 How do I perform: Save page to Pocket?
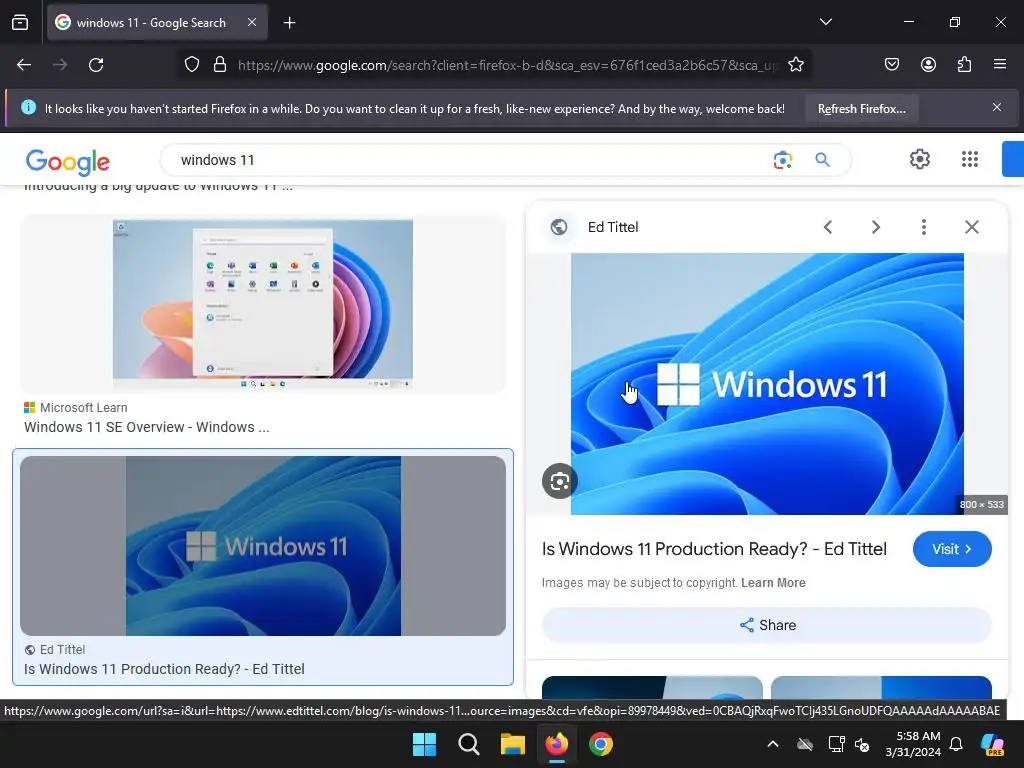(891, 64)
